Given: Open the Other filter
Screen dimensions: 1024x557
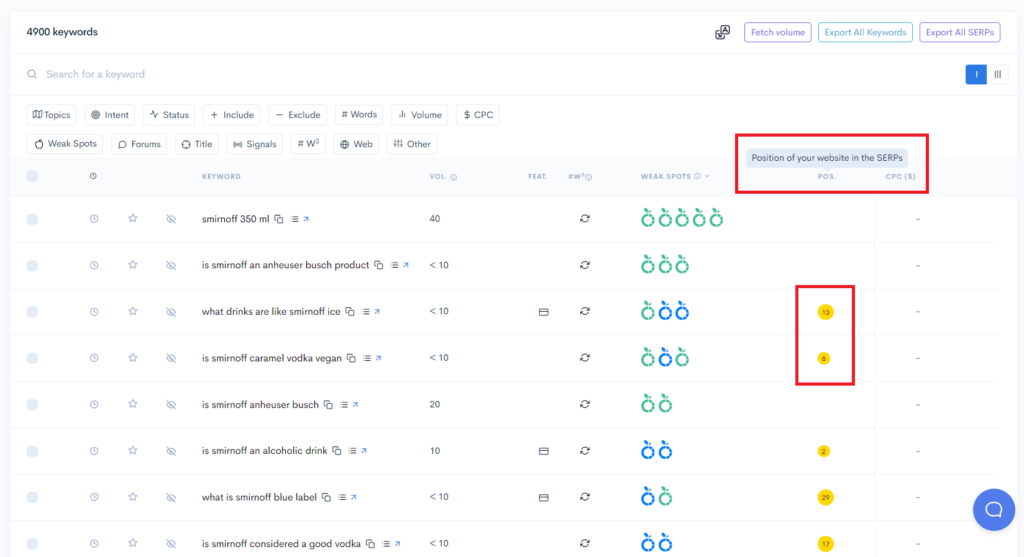Looking at the screenshot, I should [x=412, y=144].
